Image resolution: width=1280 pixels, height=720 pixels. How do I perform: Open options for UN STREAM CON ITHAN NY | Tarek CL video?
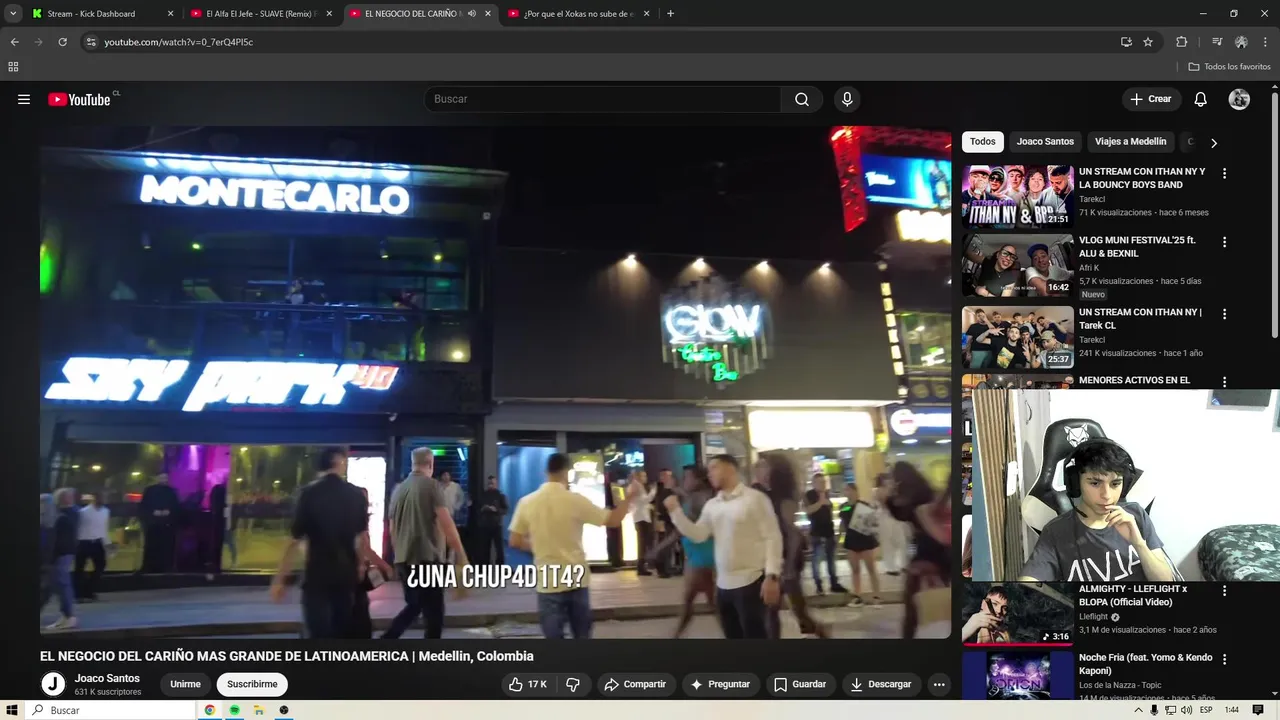[x=1224, y=314]
